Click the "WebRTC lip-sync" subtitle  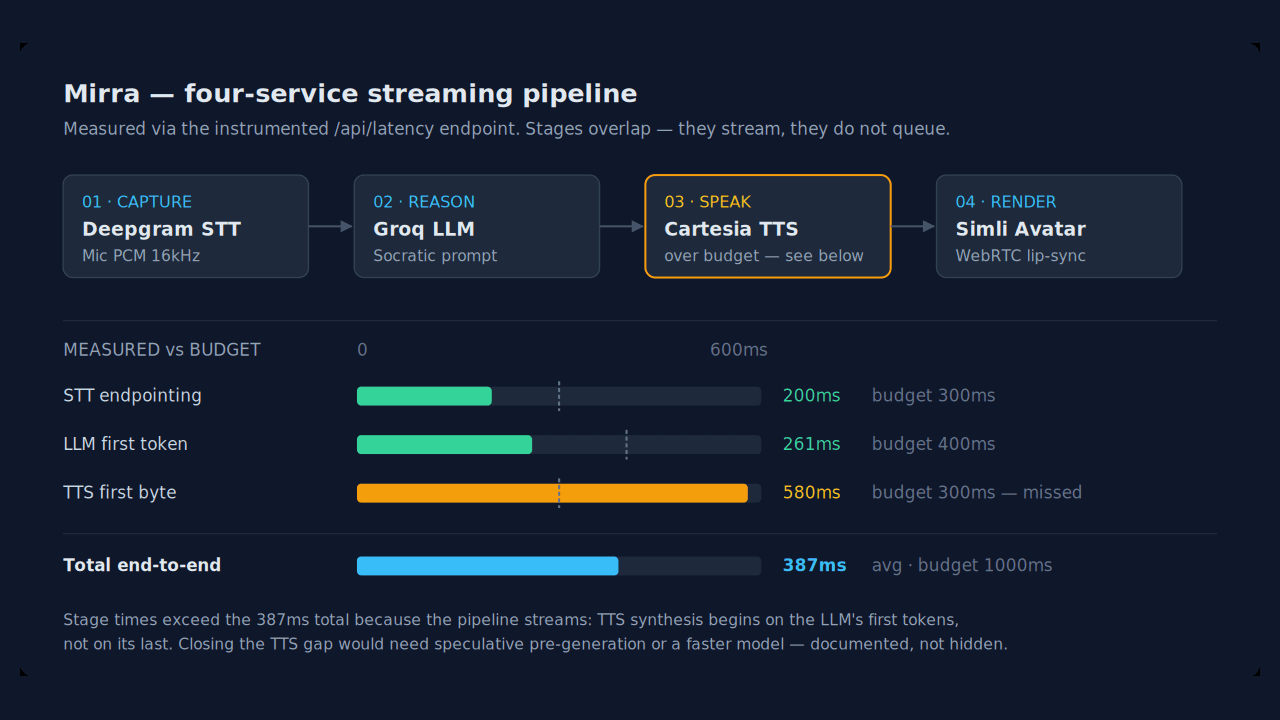1020,256
